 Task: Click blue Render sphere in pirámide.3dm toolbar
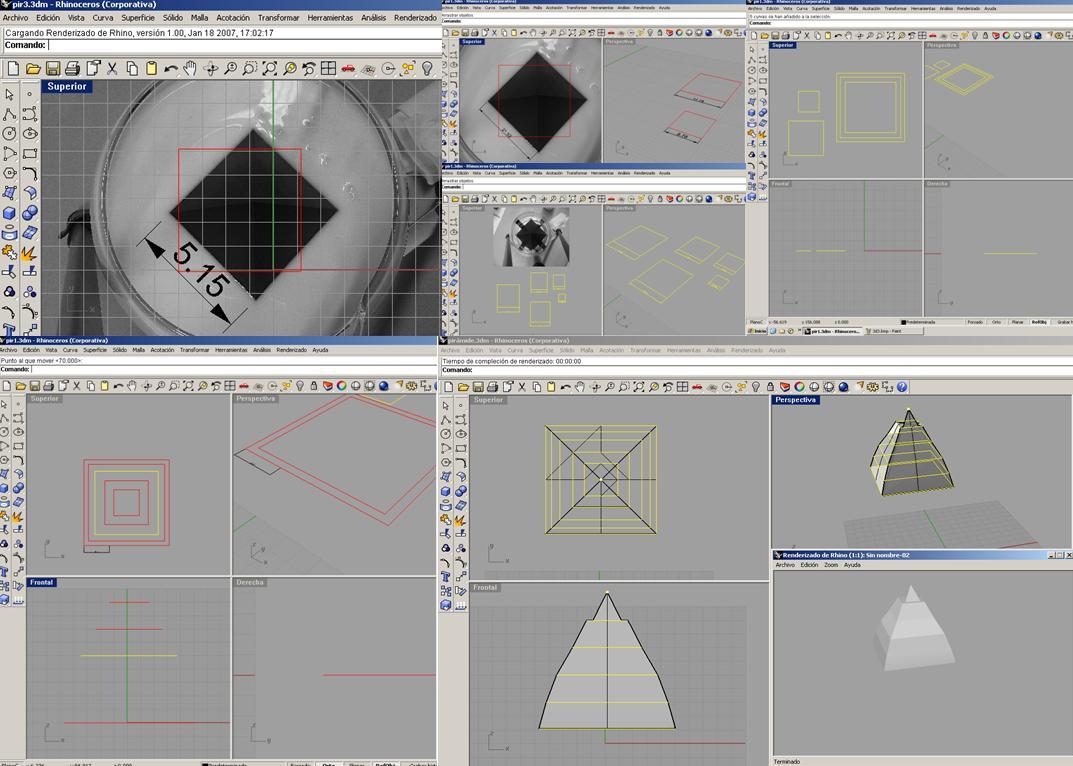pyautogui.click(x=844, y=387)
